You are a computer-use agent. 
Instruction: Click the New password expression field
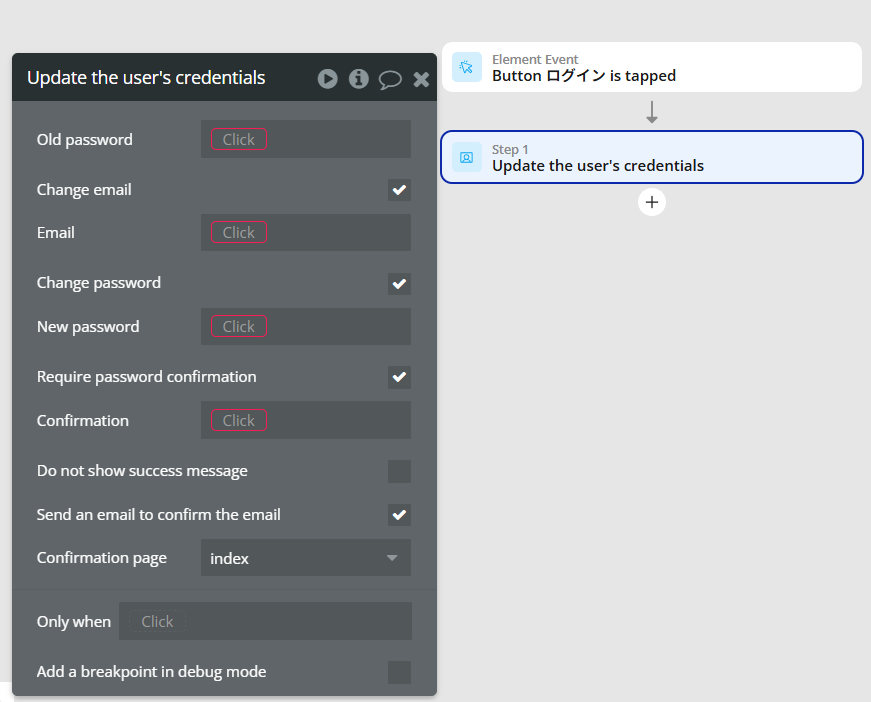tap(306, 327)
